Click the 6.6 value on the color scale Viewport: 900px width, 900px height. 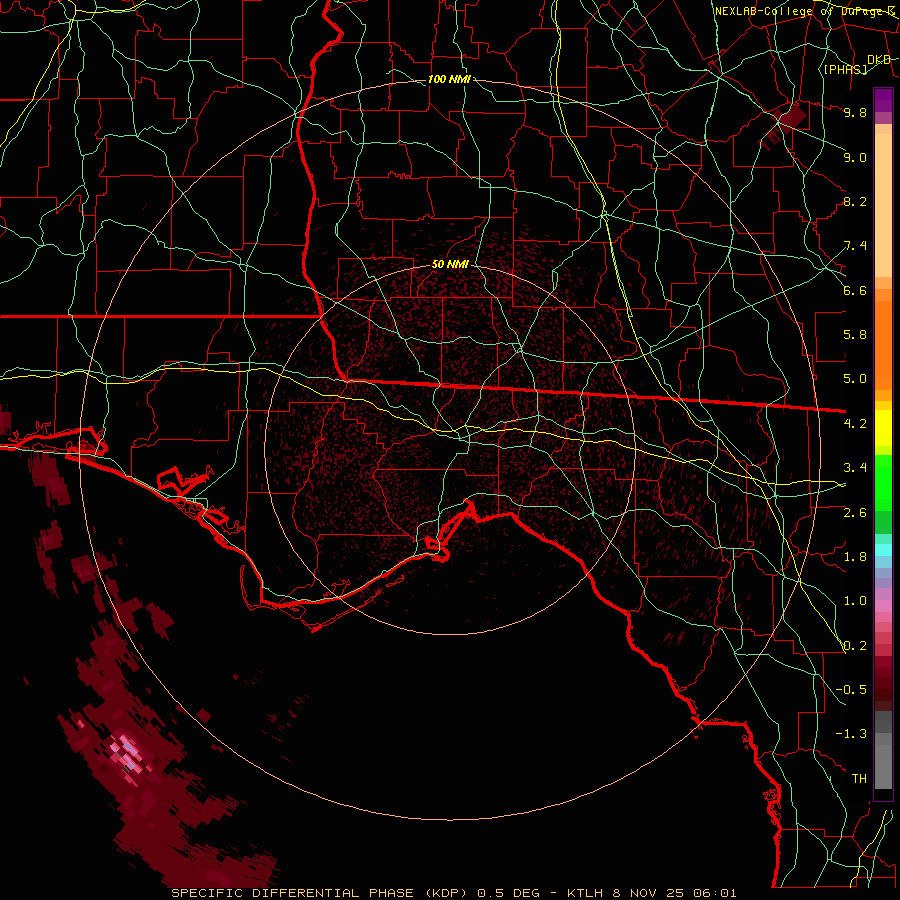[855, 290]
